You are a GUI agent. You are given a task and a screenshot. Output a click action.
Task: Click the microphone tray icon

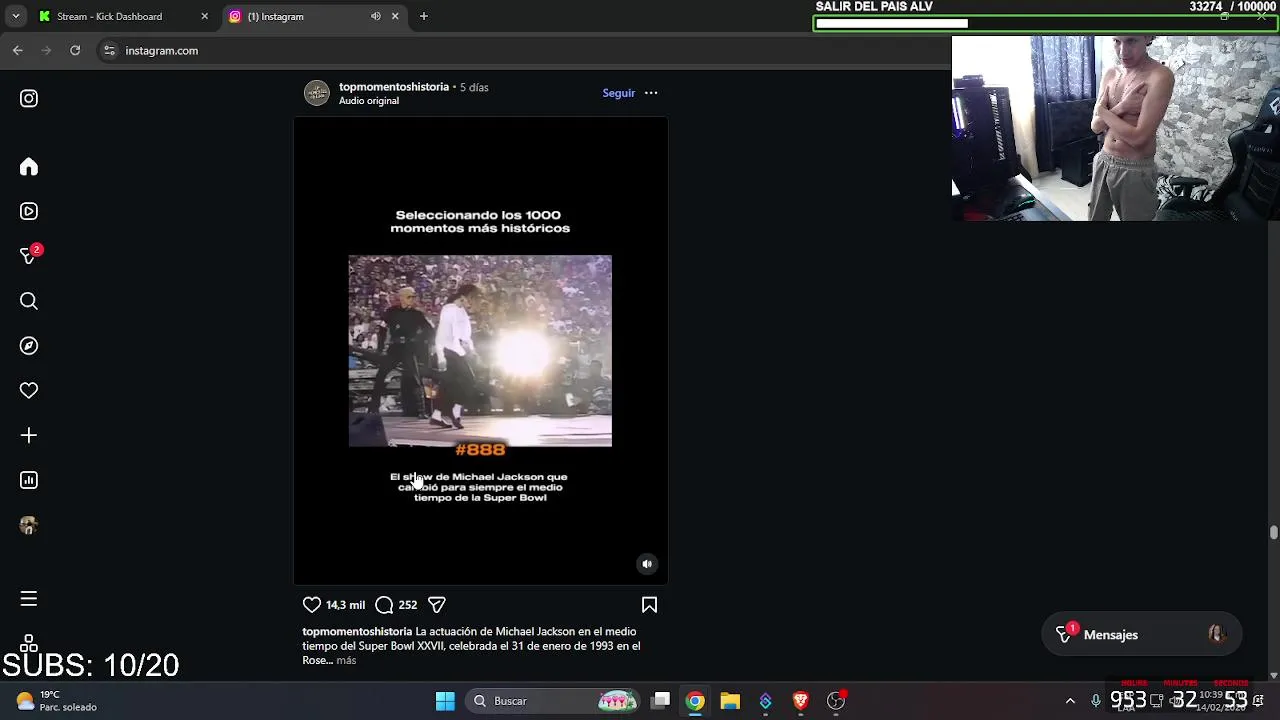1096,701
